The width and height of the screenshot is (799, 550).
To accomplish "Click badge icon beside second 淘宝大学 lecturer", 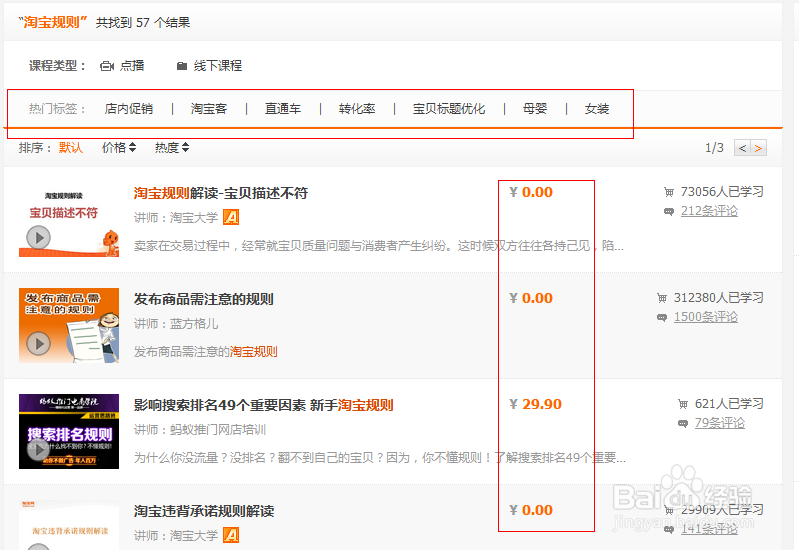I will (x=231, y=535).
